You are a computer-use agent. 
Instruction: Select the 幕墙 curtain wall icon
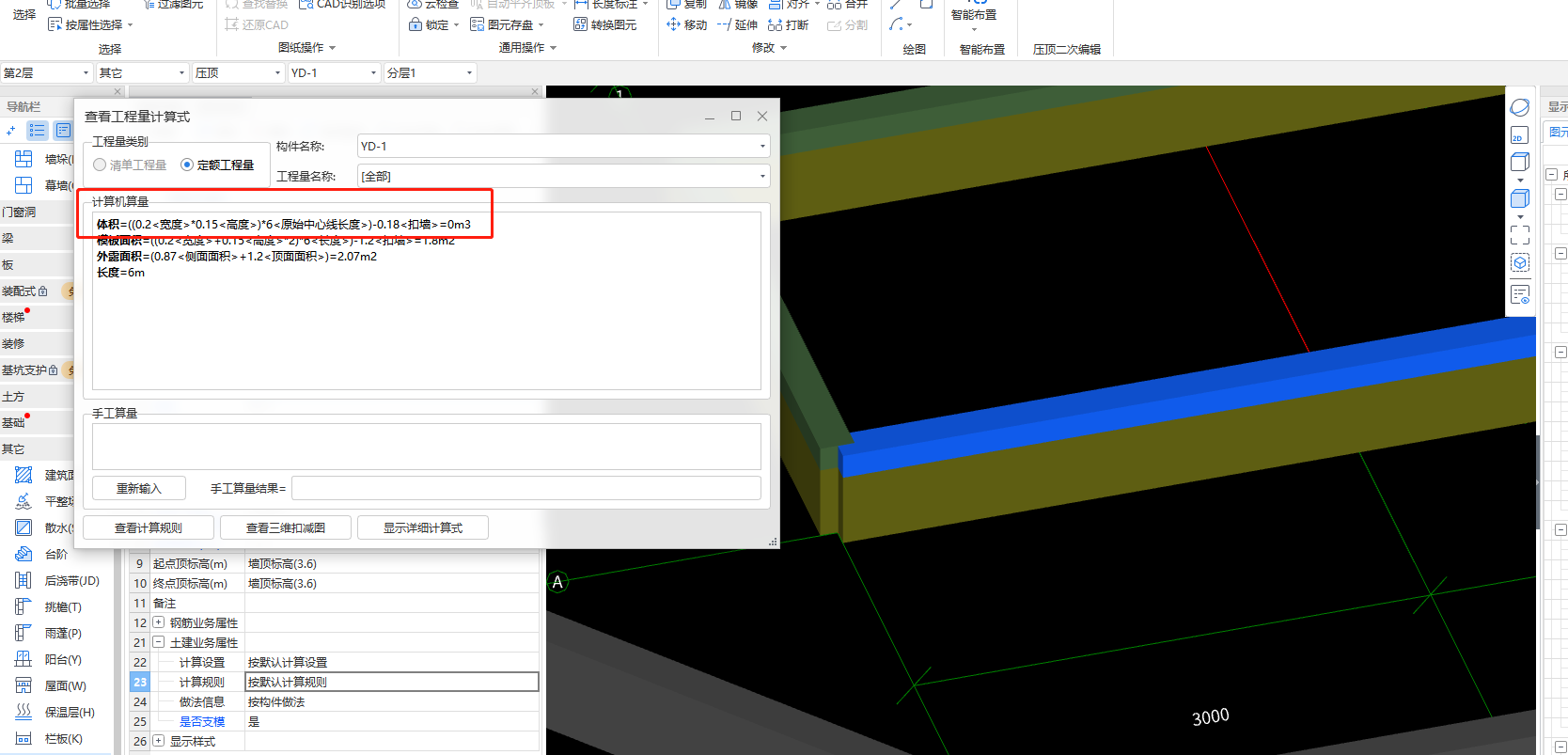[24, 185]
